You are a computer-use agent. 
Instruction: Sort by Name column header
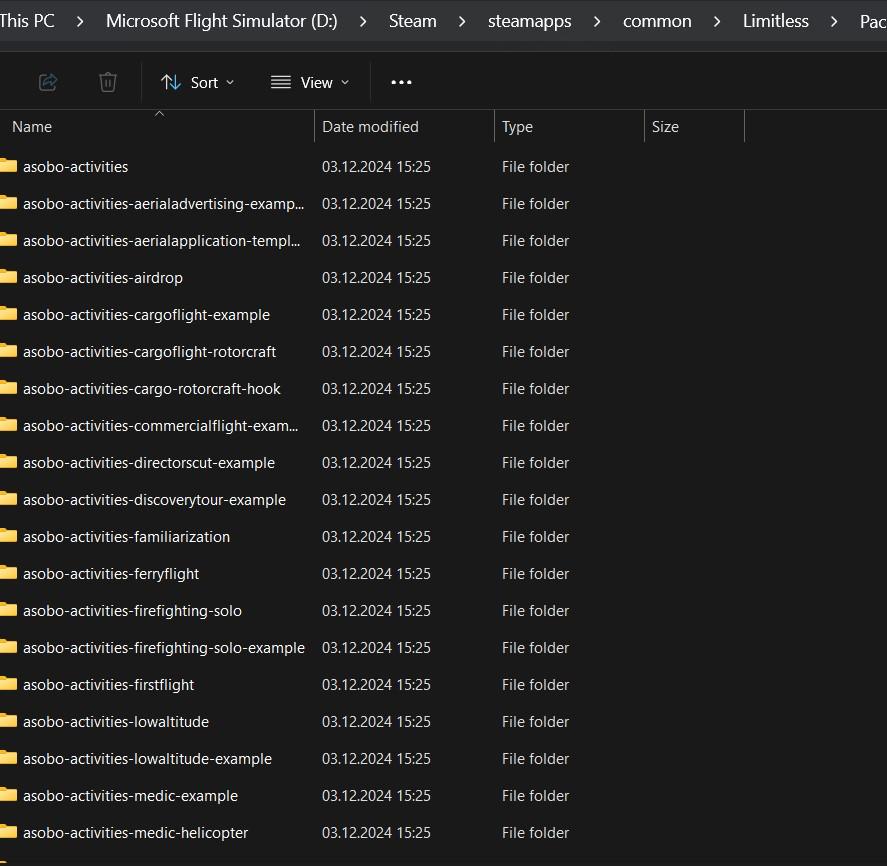click(32, 127)
